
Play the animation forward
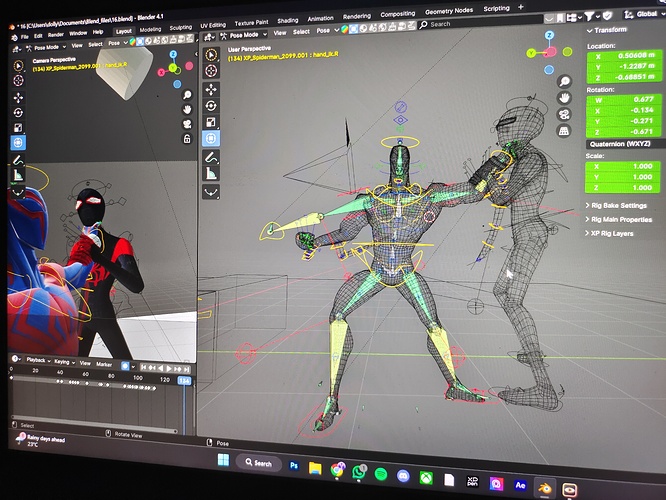click(169, 368)
